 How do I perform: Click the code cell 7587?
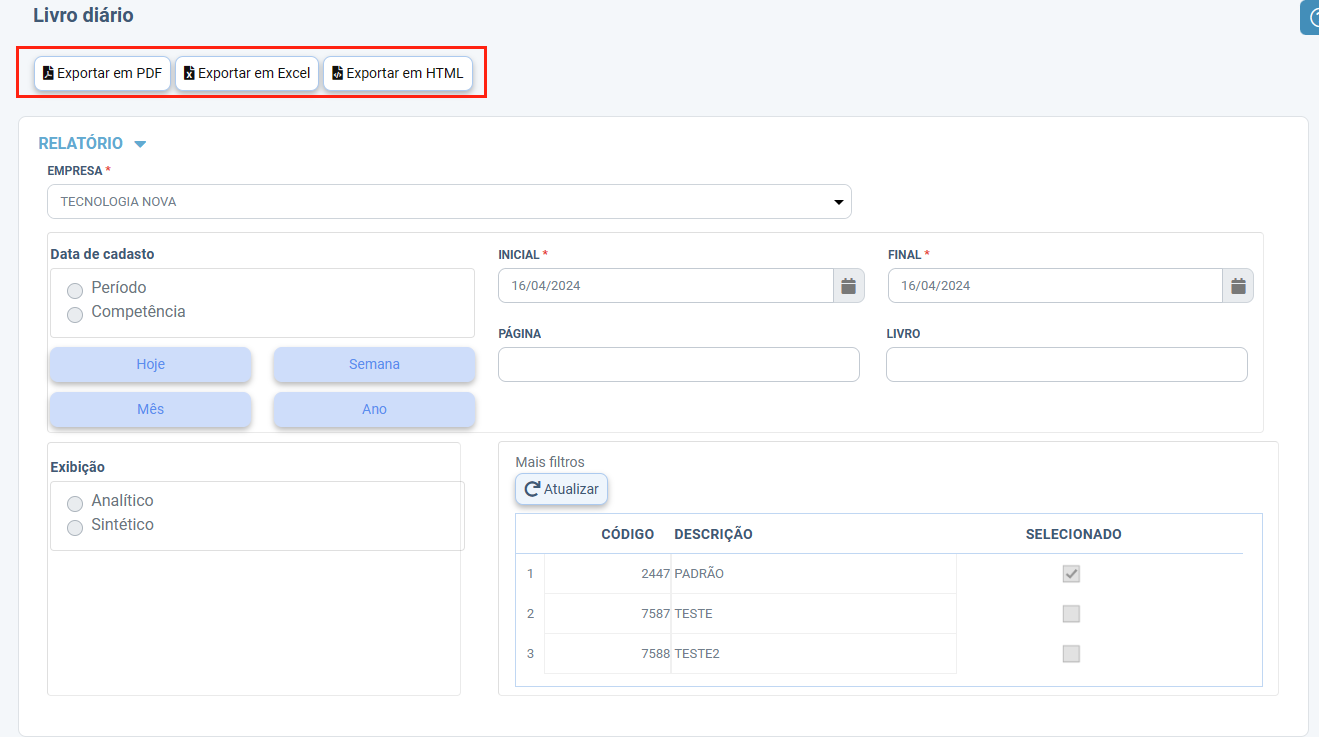607,614
